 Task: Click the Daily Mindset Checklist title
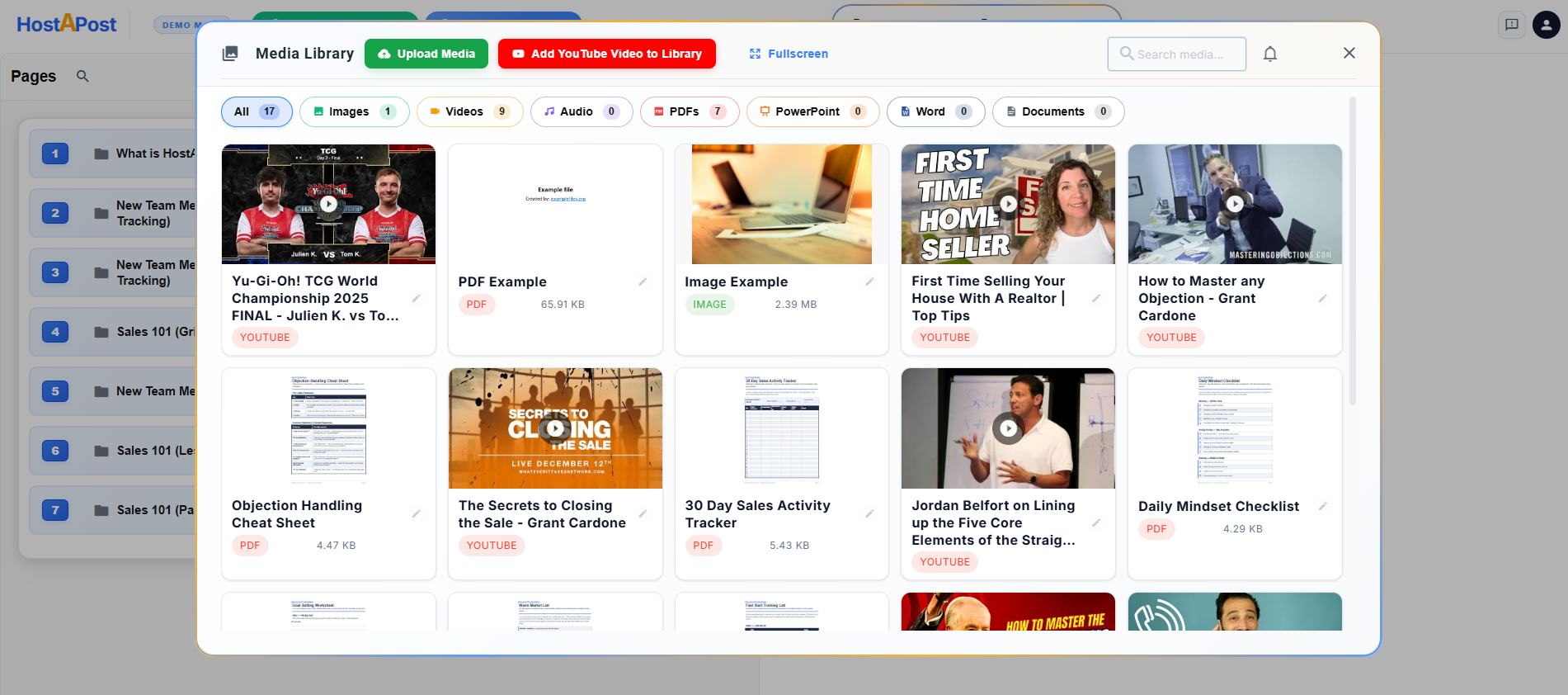[1218, 507]
